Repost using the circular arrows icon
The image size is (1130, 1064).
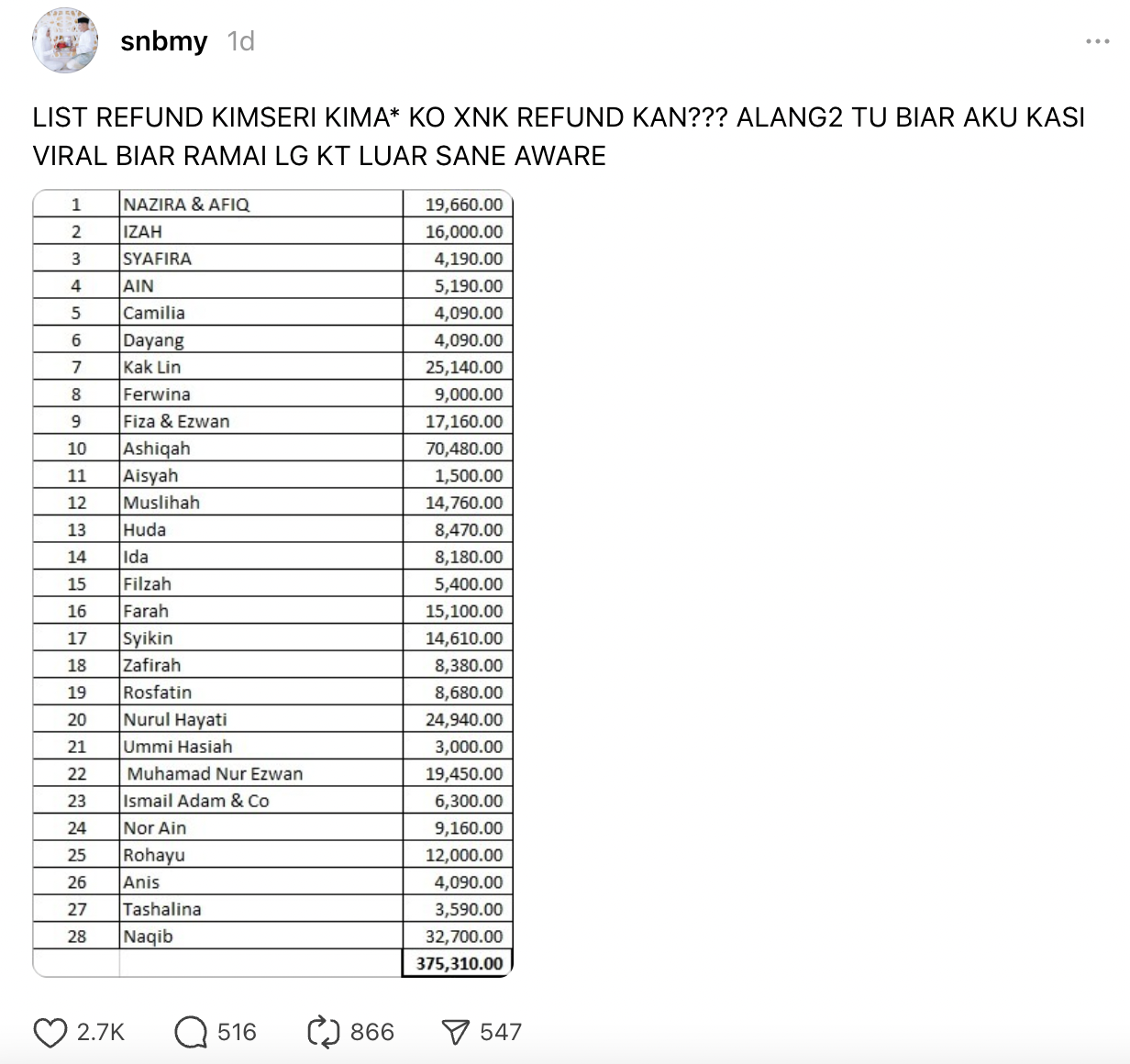[324, 1033]
